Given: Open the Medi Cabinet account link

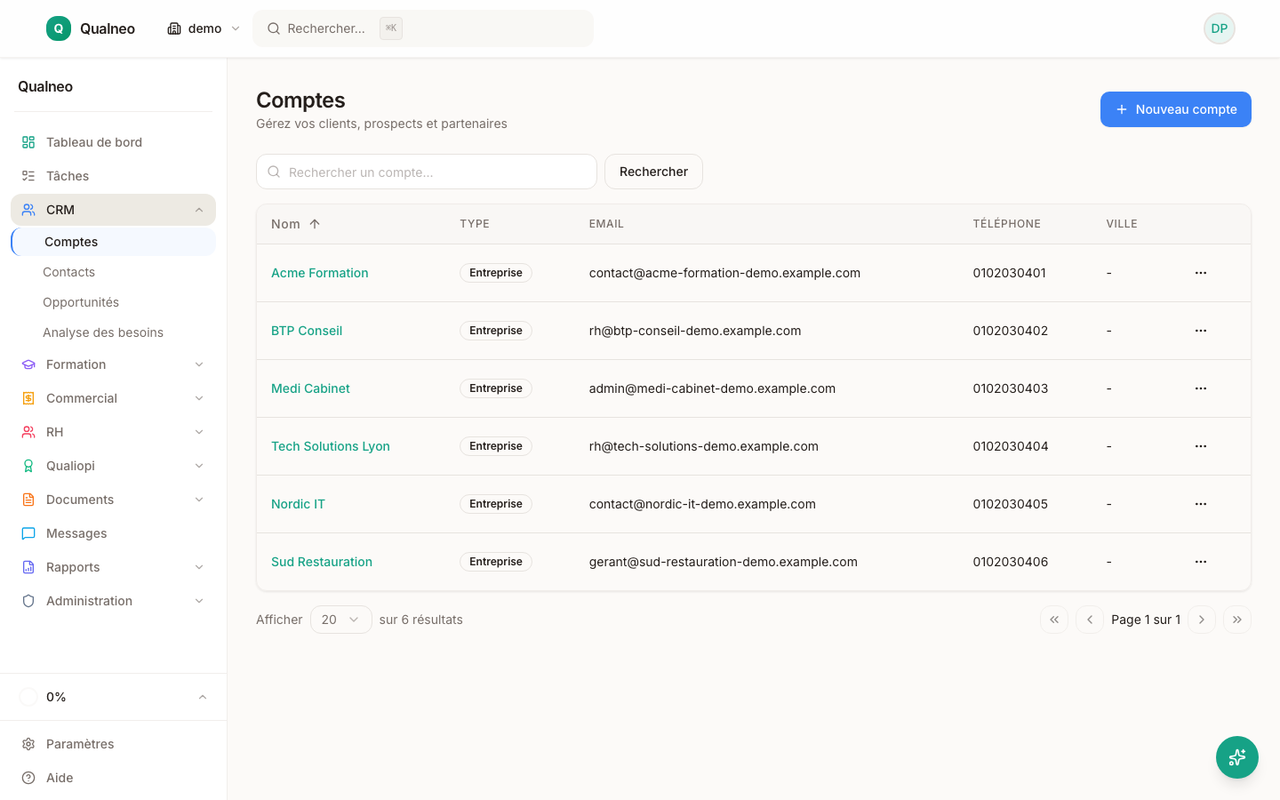Looking at the screenshot, I should coord(310,388).
